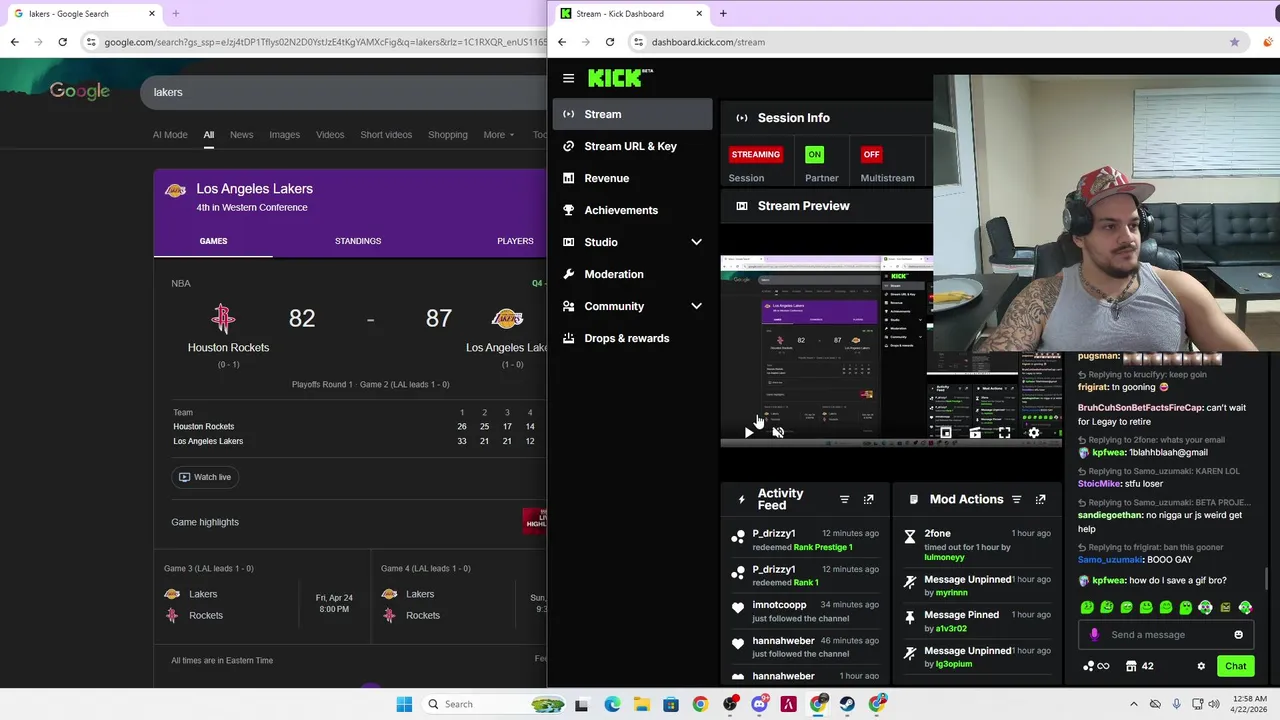Enable picture-in-picture for the preview
The width and height of the screenshot is (1280, 720).
point(946,432)
